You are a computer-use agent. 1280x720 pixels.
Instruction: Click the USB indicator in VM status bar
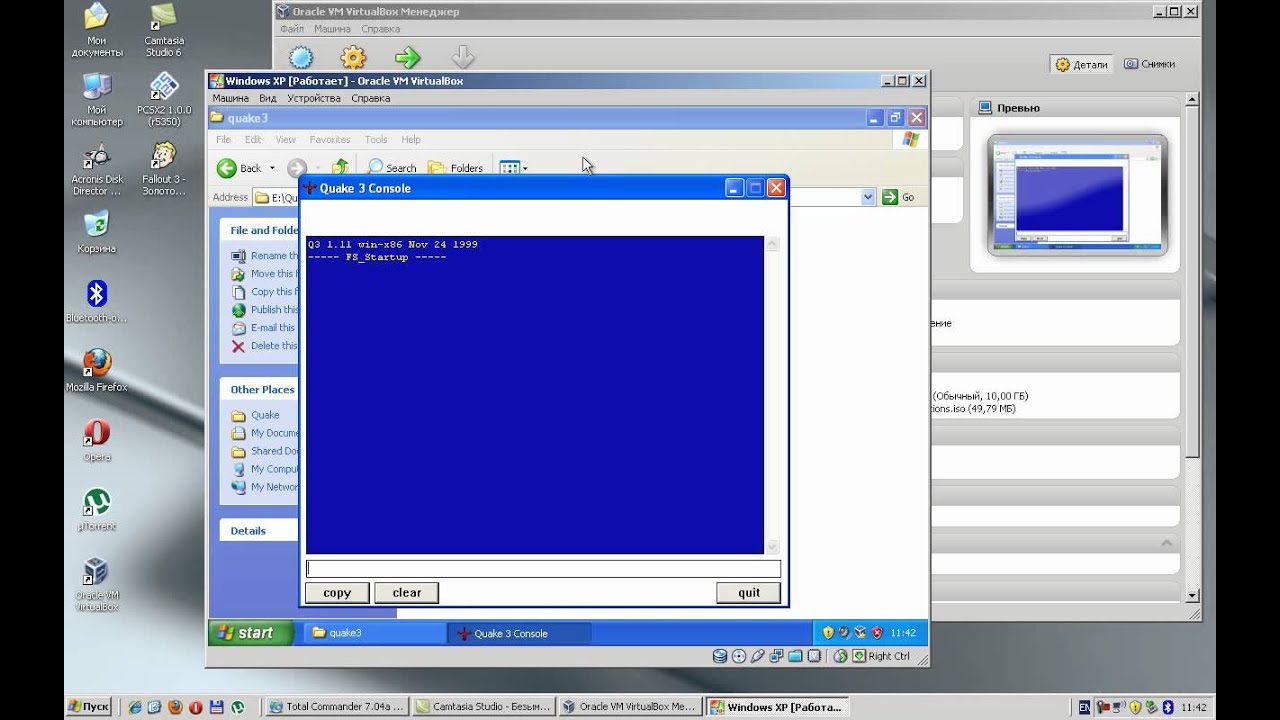(x=757, y=656)
